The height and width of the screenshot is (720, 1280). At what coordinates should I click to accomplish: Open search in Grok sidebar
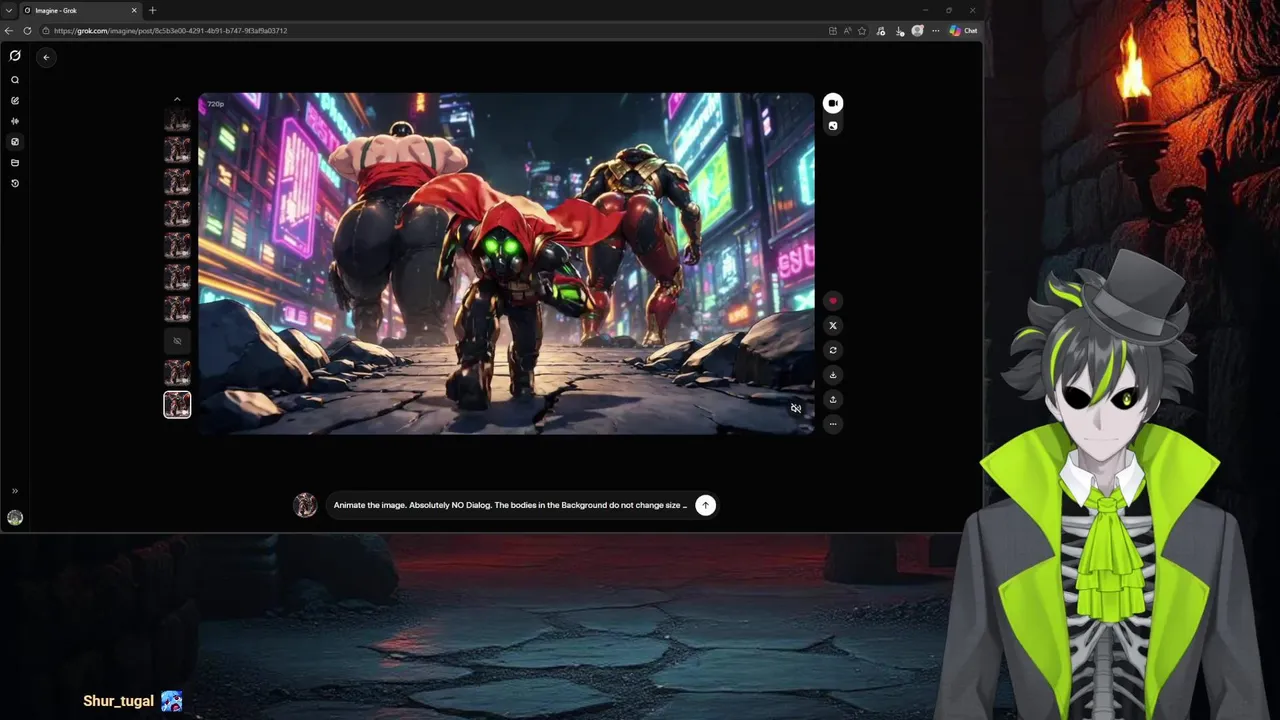tap(15, 80)
